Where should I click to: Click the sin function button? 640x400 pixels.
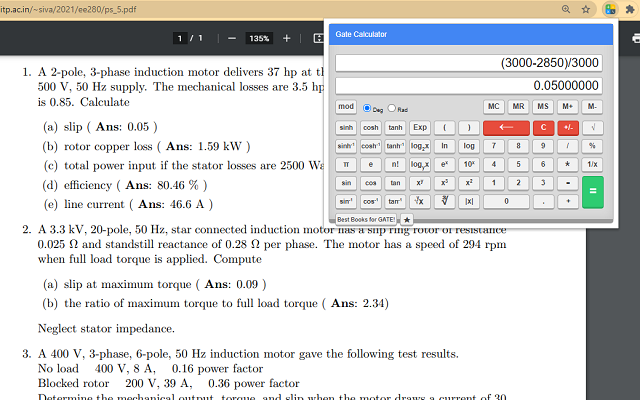[x=346, y=183]
